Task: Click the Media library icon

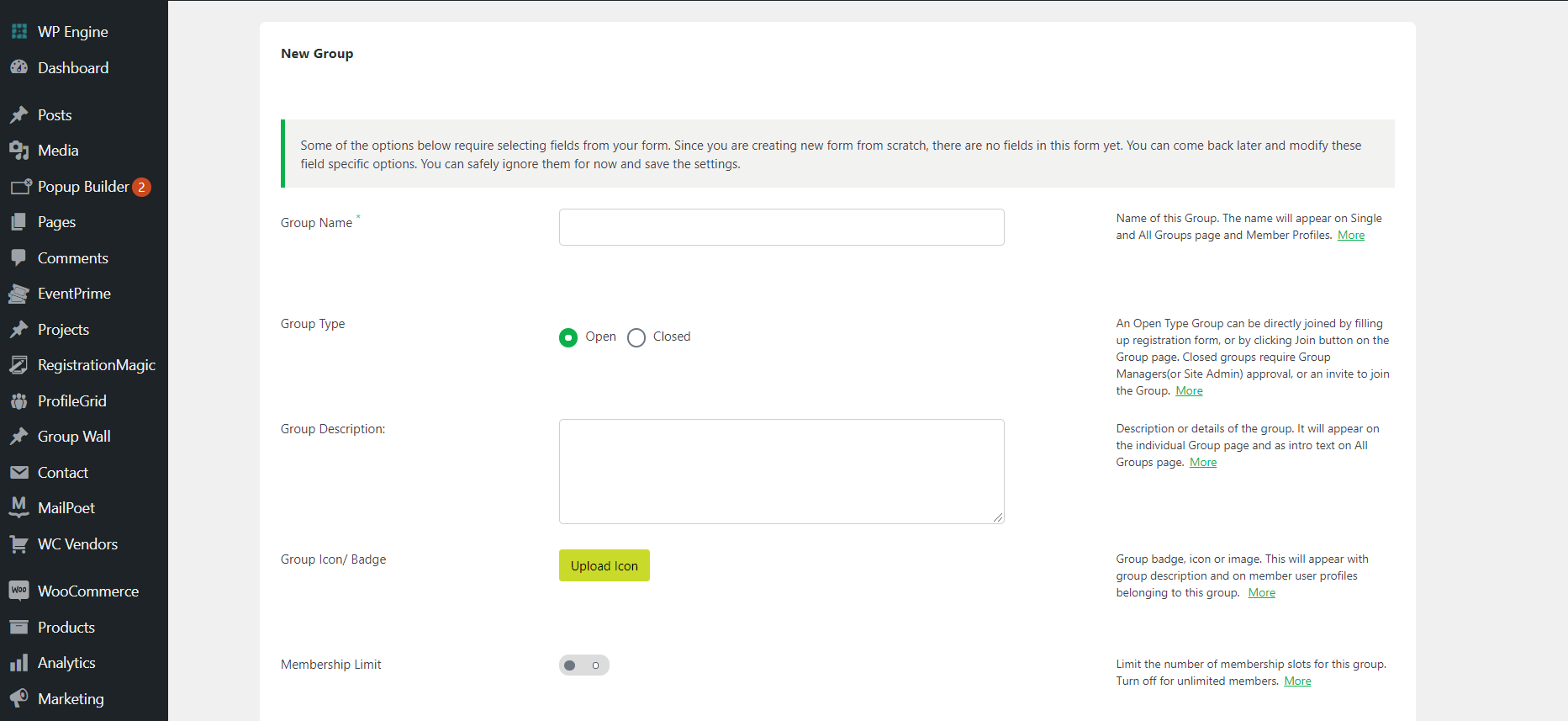Action: (19, 151)
